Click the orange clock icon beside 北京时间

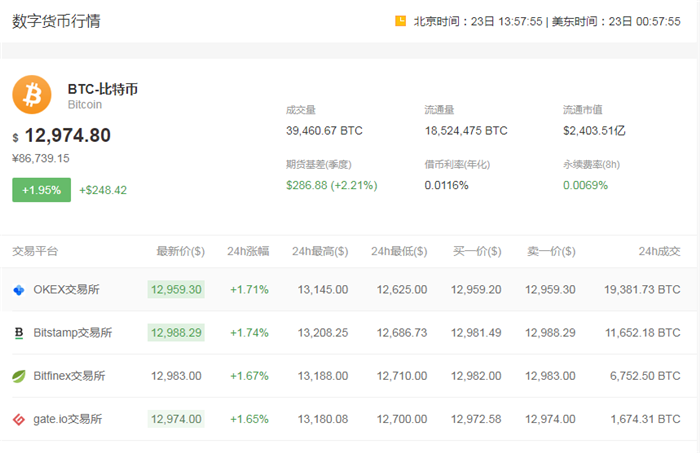click(x=400, y=21)
